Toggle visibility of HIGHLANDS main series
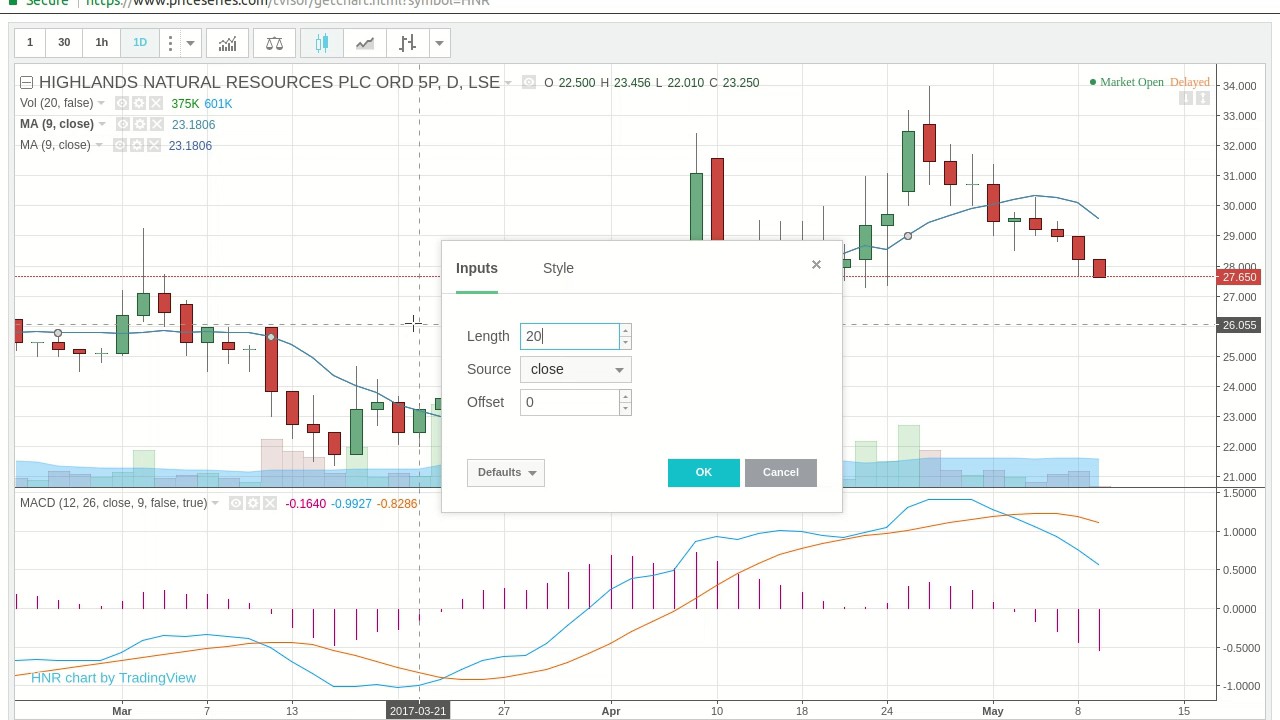This screenshot has width=1280, height=720. [x=529, y=83]
